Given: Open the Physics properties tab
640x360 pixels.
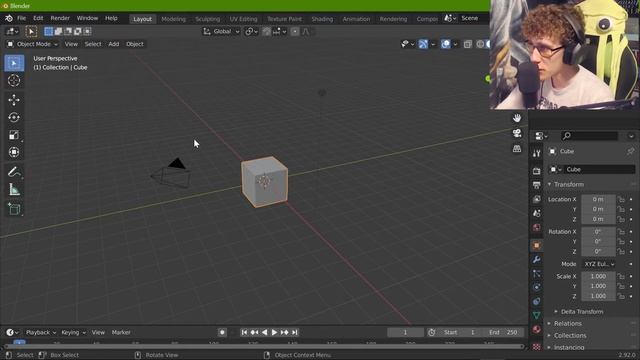Looking at the screenshot, I should [x=536, y=287].
